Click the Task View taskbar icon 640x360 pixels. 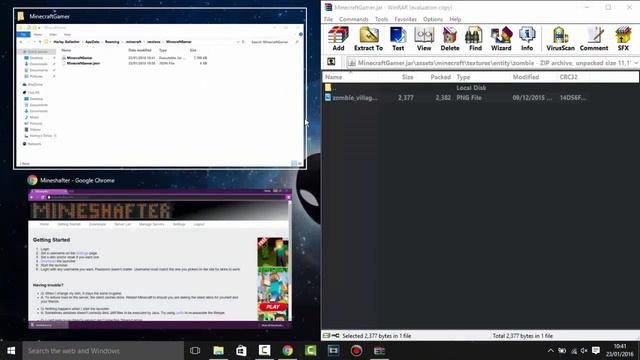195,351
